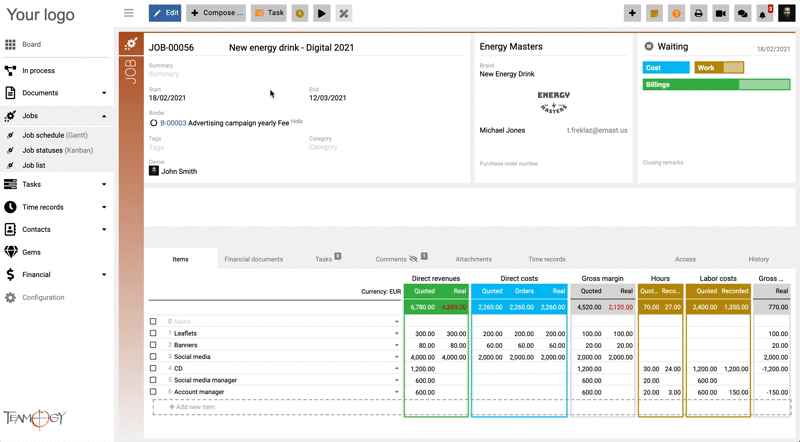Image resolution: width=800 pixels, height=442 pixels.
Task: Check the Leaflets row checkbox
Action: (153, 333)
